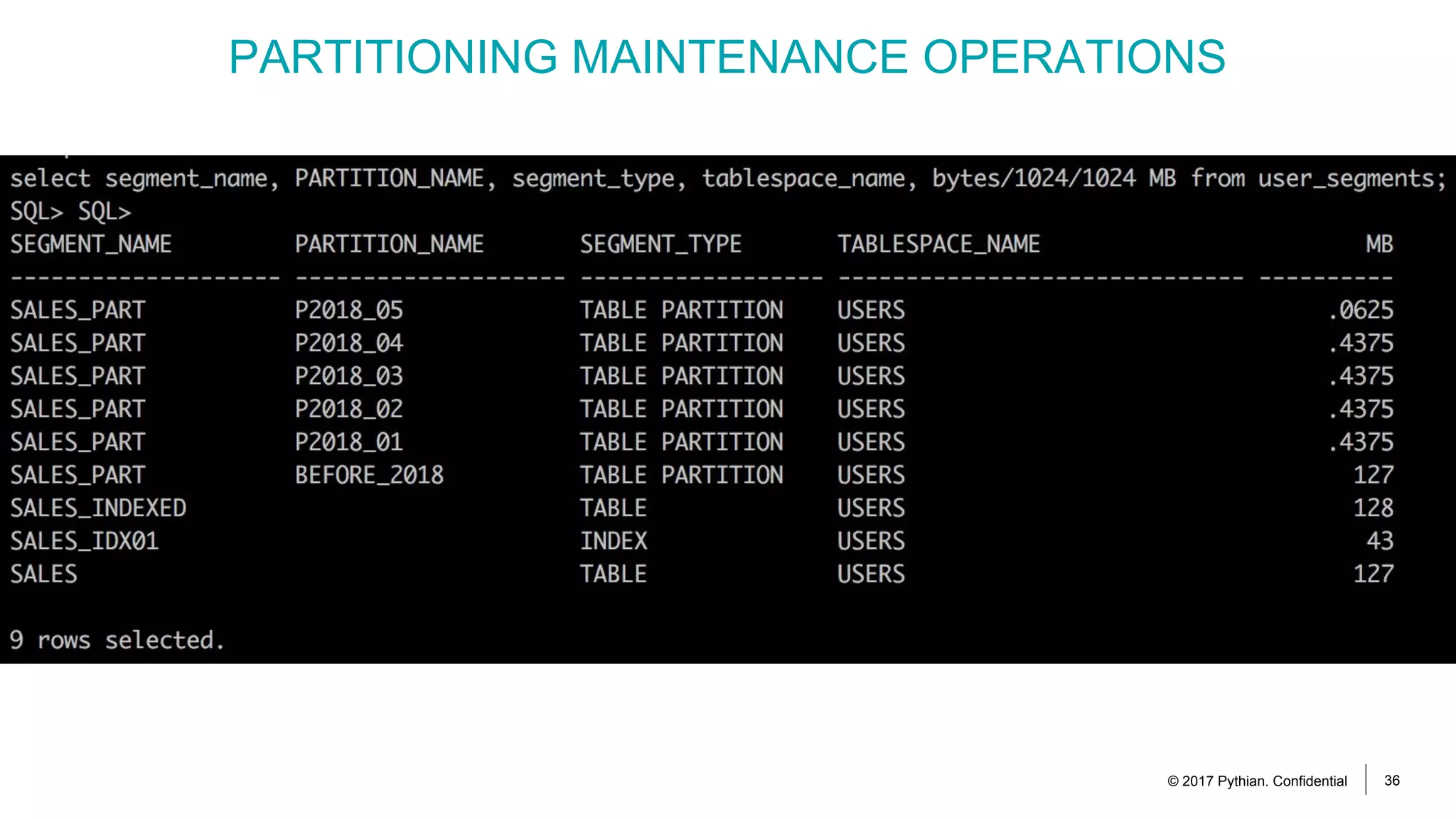The width and height of the screenshot is (1456, 819).
Task: Click the TABLESPACE_NAME column header
Action: (x=938, y=245)
